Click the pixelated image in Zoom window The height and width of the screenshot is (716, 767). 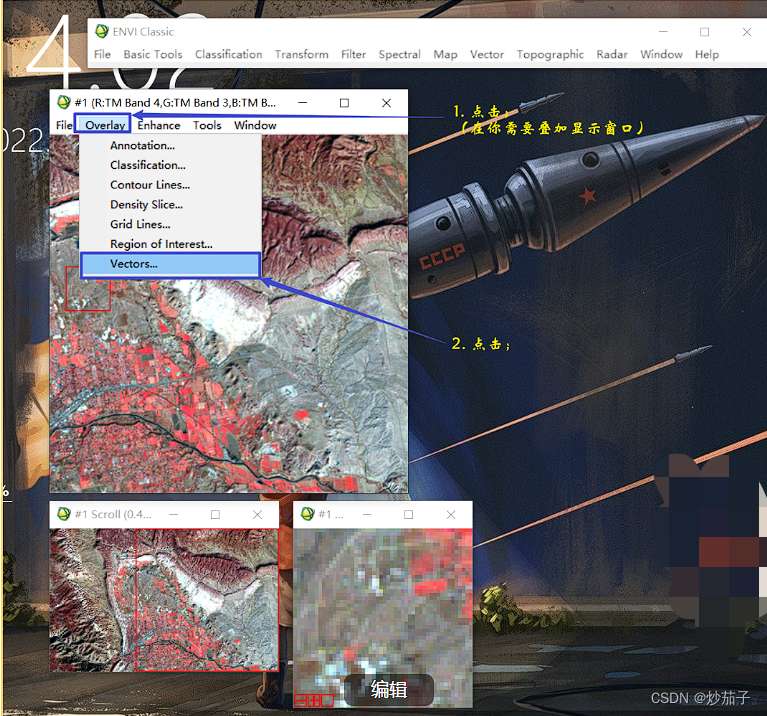pyautogui.click(x=383, y=617)
